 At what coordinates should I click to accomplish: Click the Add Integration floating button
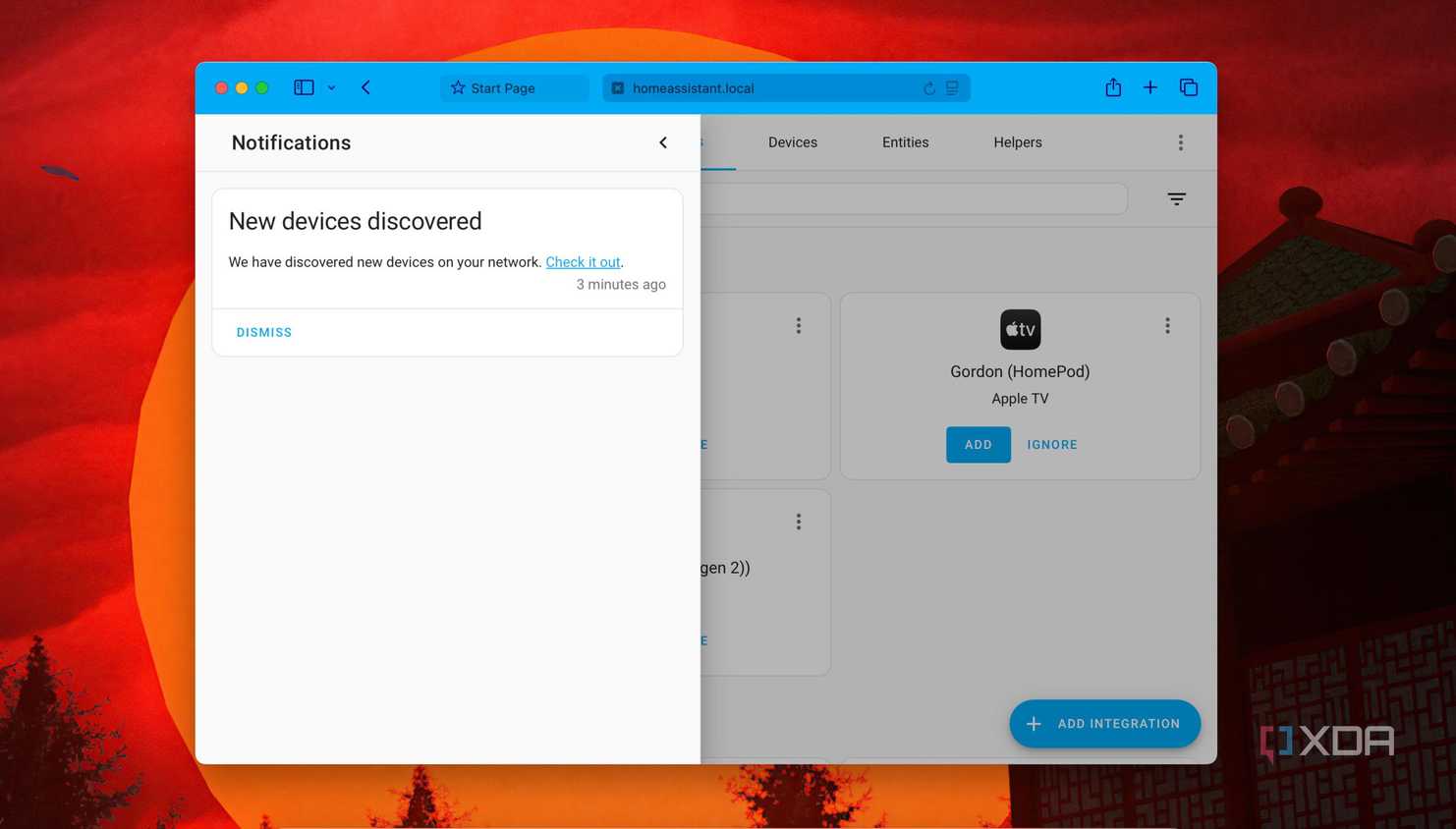click(1104, 724)
